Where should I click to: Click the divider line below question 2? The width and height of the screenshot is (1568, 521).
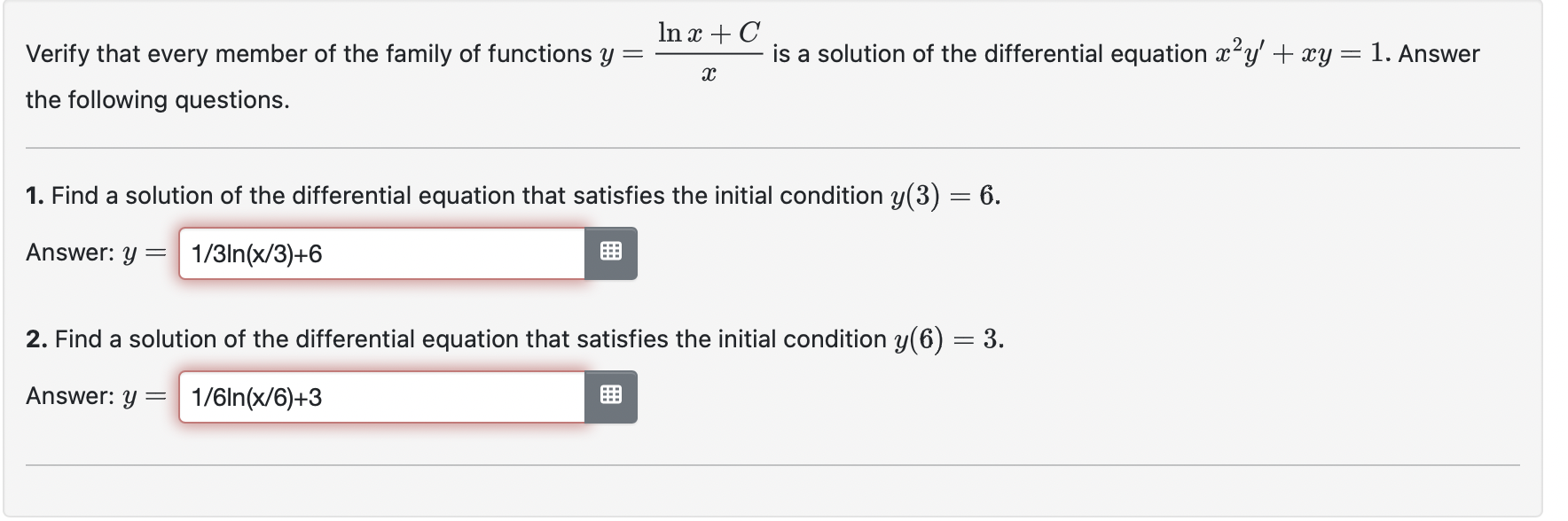point(772,465)
